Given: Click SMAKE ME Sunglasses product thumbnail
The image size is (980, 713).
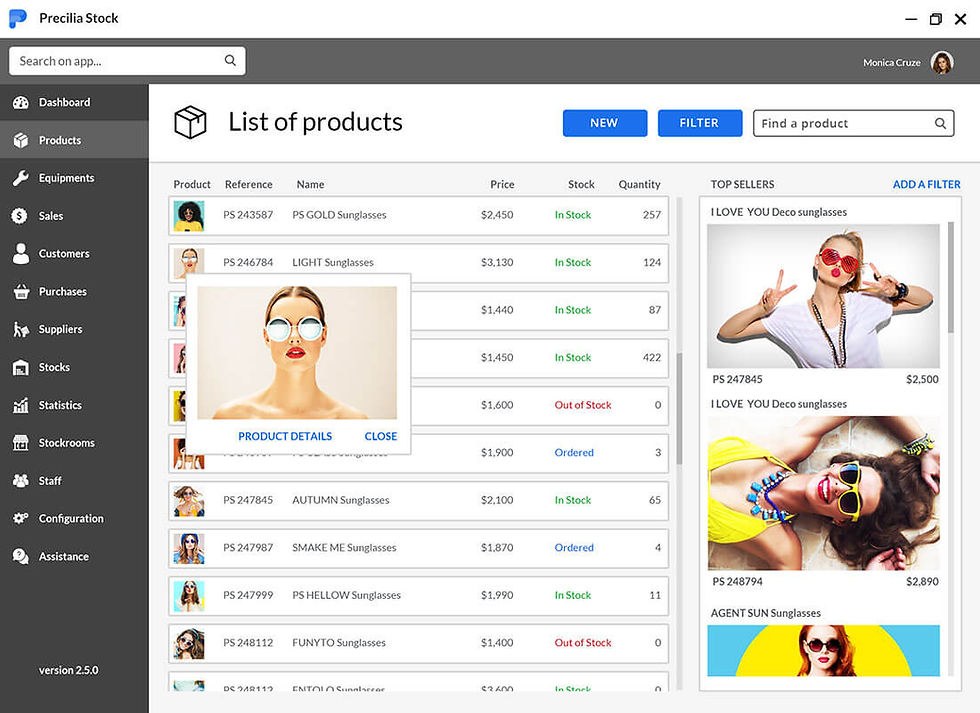Looking at the screenshot, I should (x=189, y=549).
